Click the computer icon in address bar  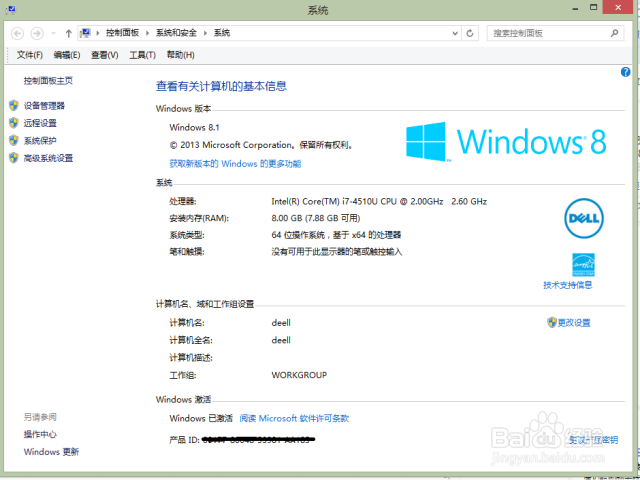[86, 33]
